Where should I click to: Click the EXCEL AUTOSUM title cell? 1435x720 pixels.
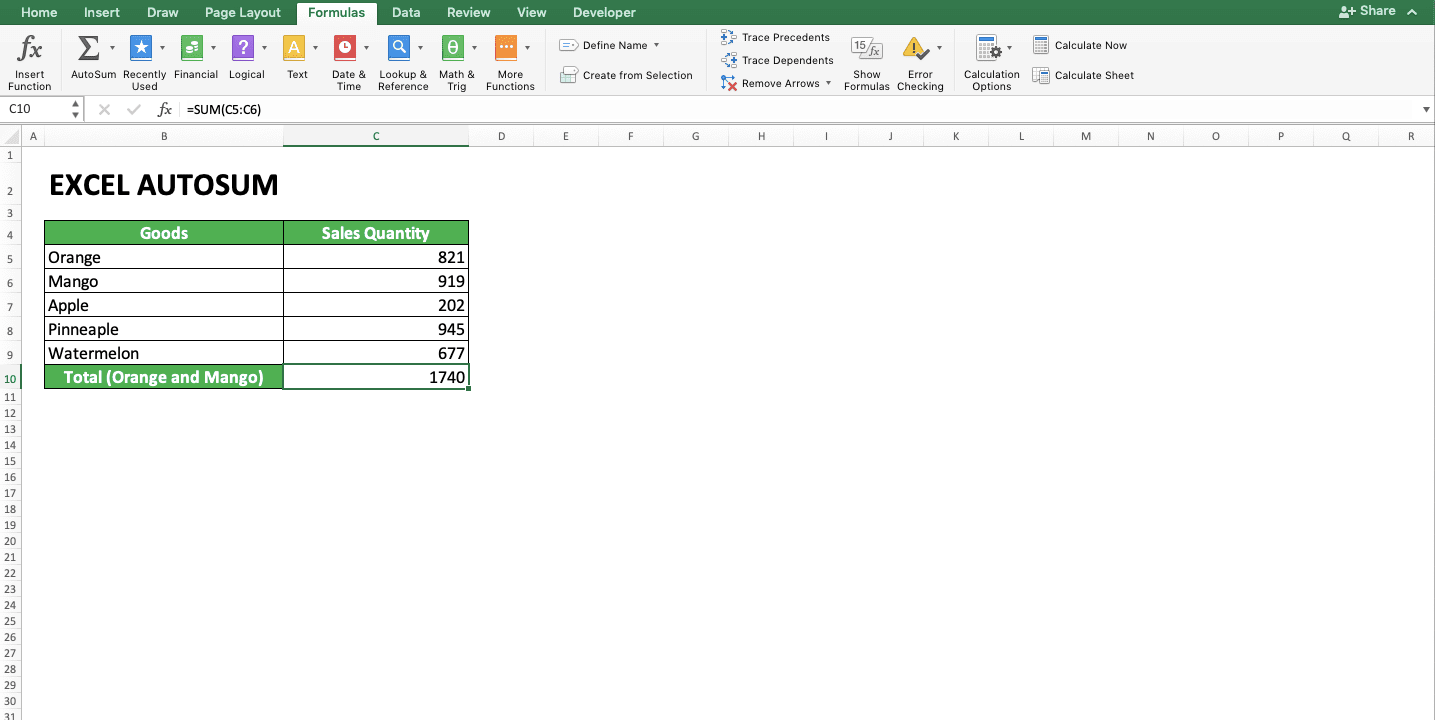point(164,185)
